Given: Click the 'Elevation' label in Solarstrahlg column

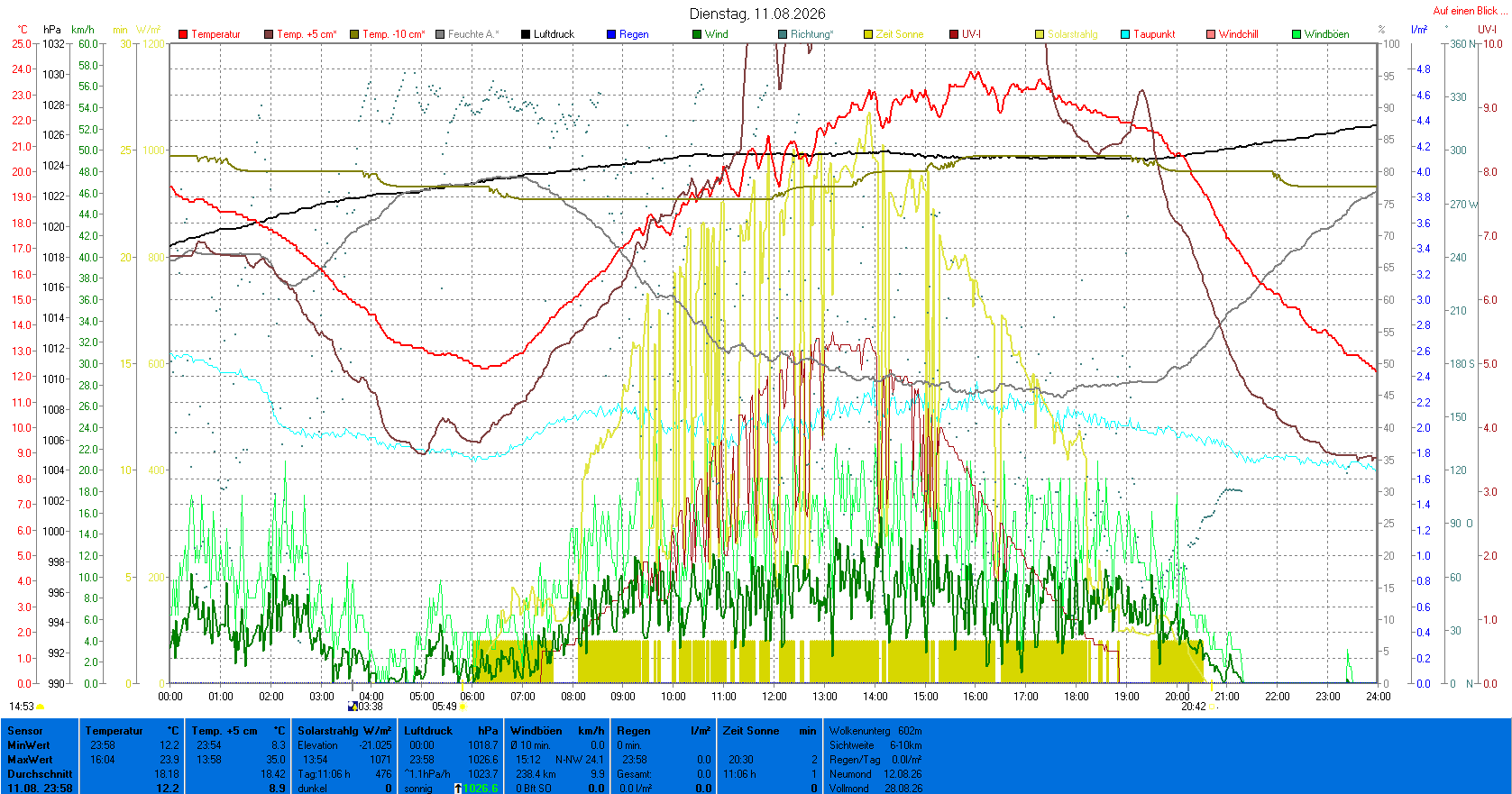Looking at the screenshot, I should 317,745.
